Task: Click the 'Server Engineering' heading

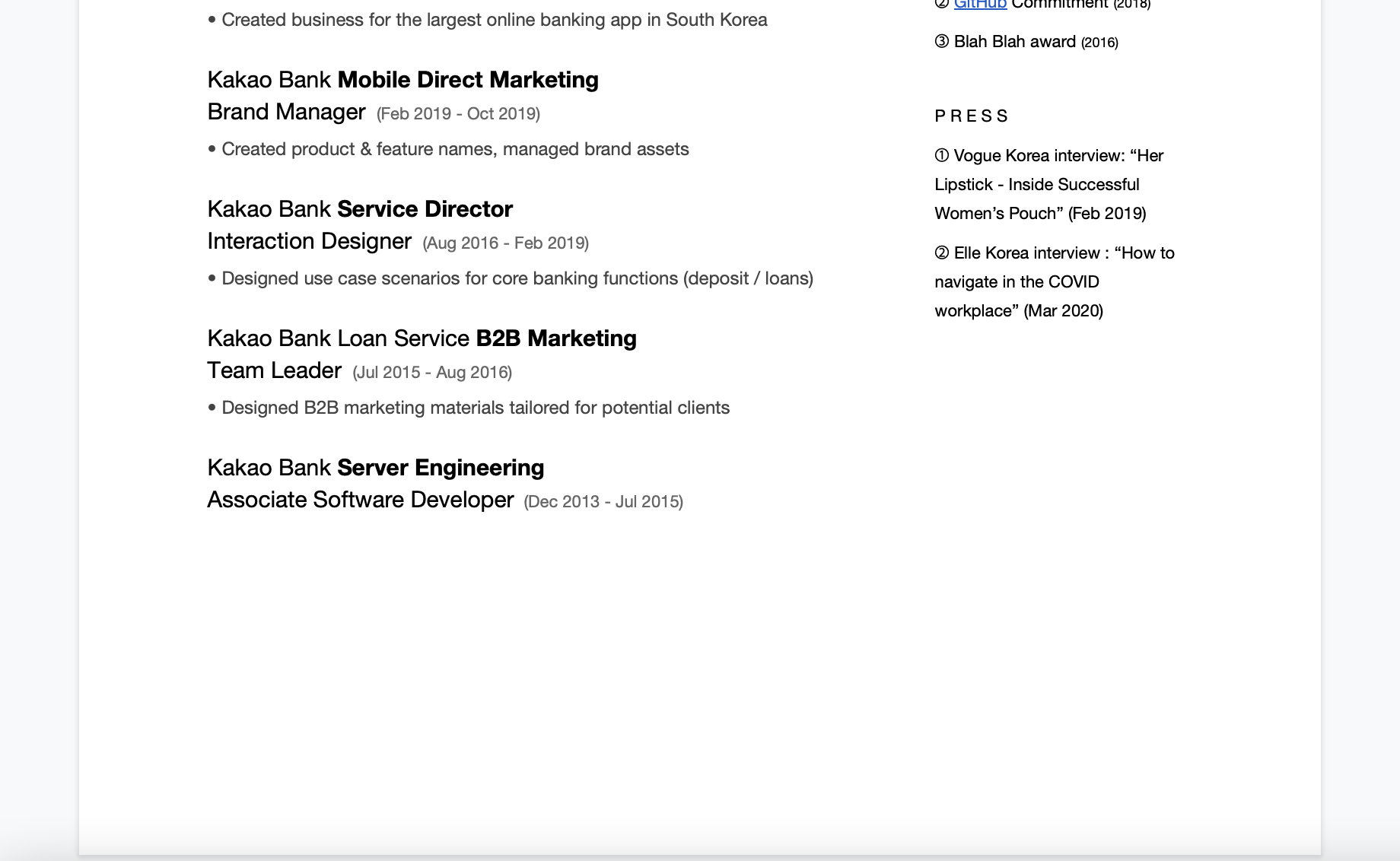Action: tap(441, 468)
